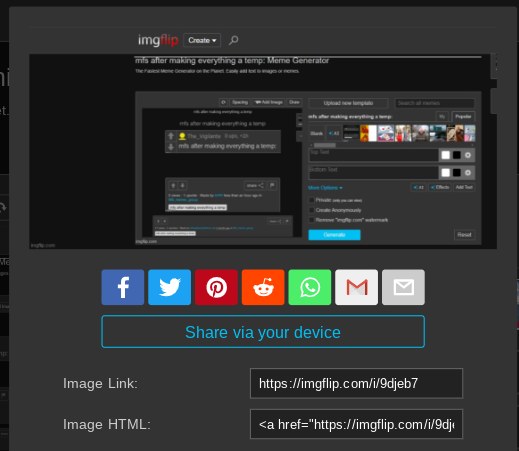Click the blue Generate button
Screen dimensions: 519x451
tap(334, 235)
